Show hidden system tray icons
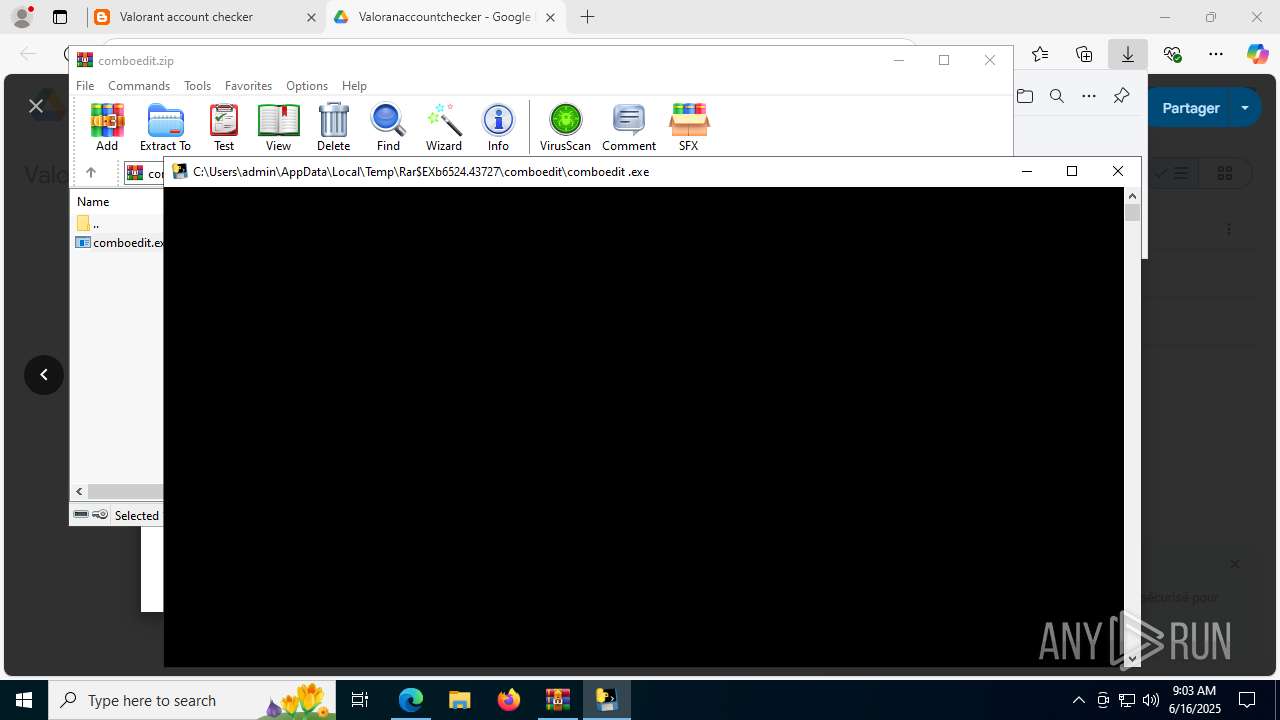Viewport: 1280px width, 720px height. (x=1078, y=700)
